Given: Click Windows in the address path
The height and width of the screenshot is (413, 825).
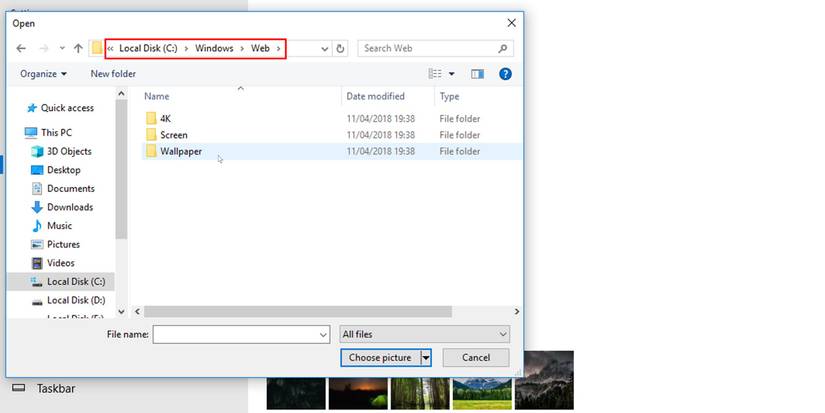Looking at the screenshot, I should click(214, 48).
